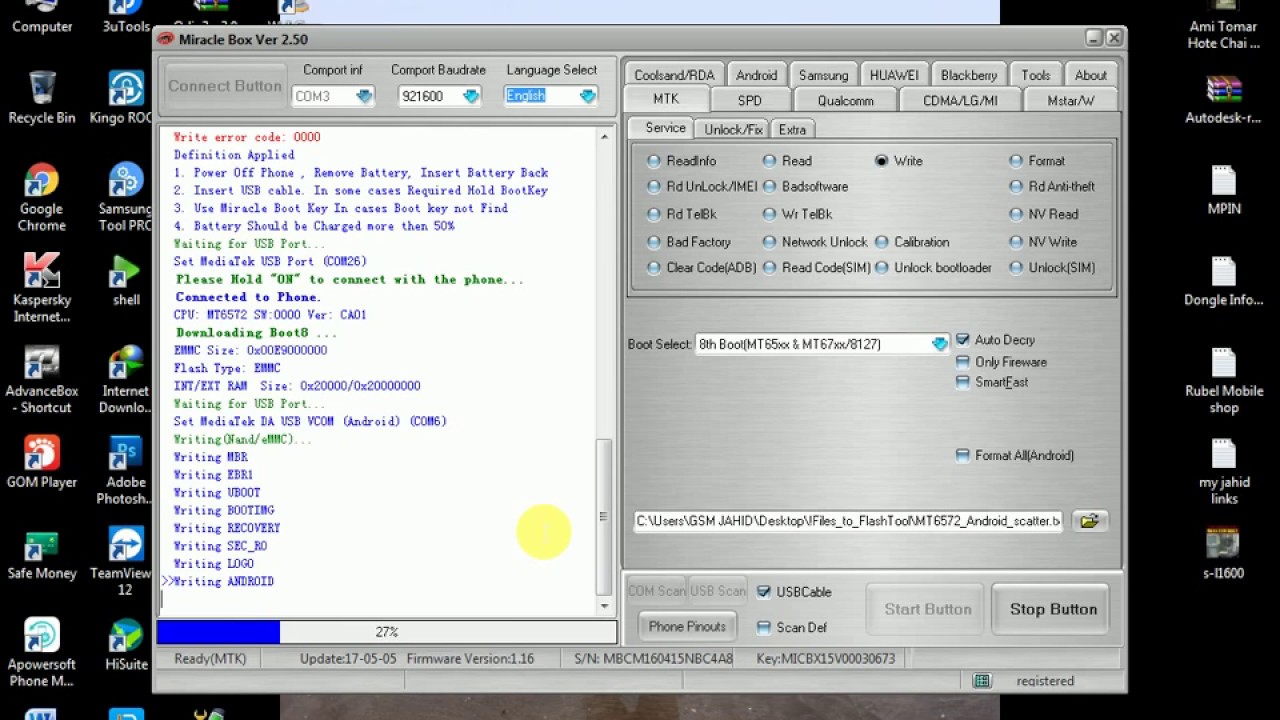This screenshot has width=1280, height=720.
Task: Click the Phone Pinouts button
Action: (x=687, y=627)
